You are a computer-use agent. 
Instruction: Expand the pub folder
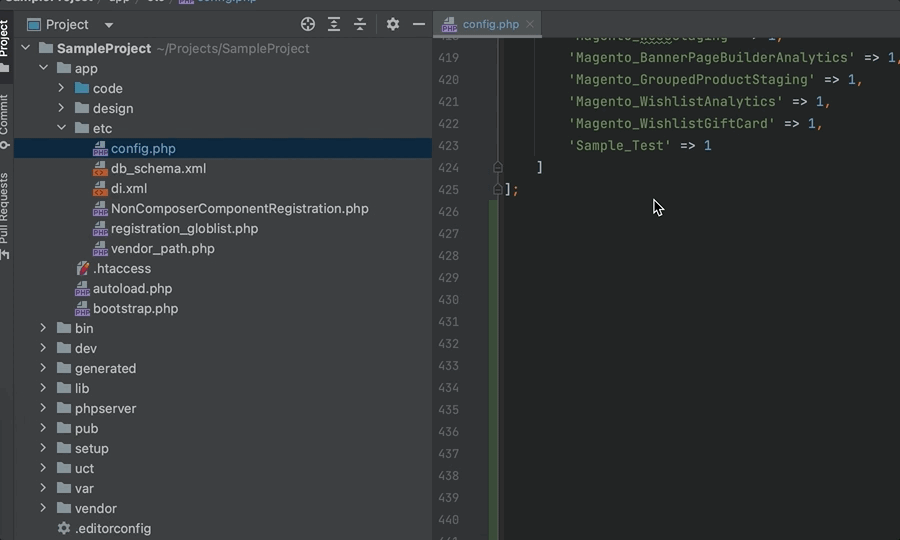click(x=43, y=428)
